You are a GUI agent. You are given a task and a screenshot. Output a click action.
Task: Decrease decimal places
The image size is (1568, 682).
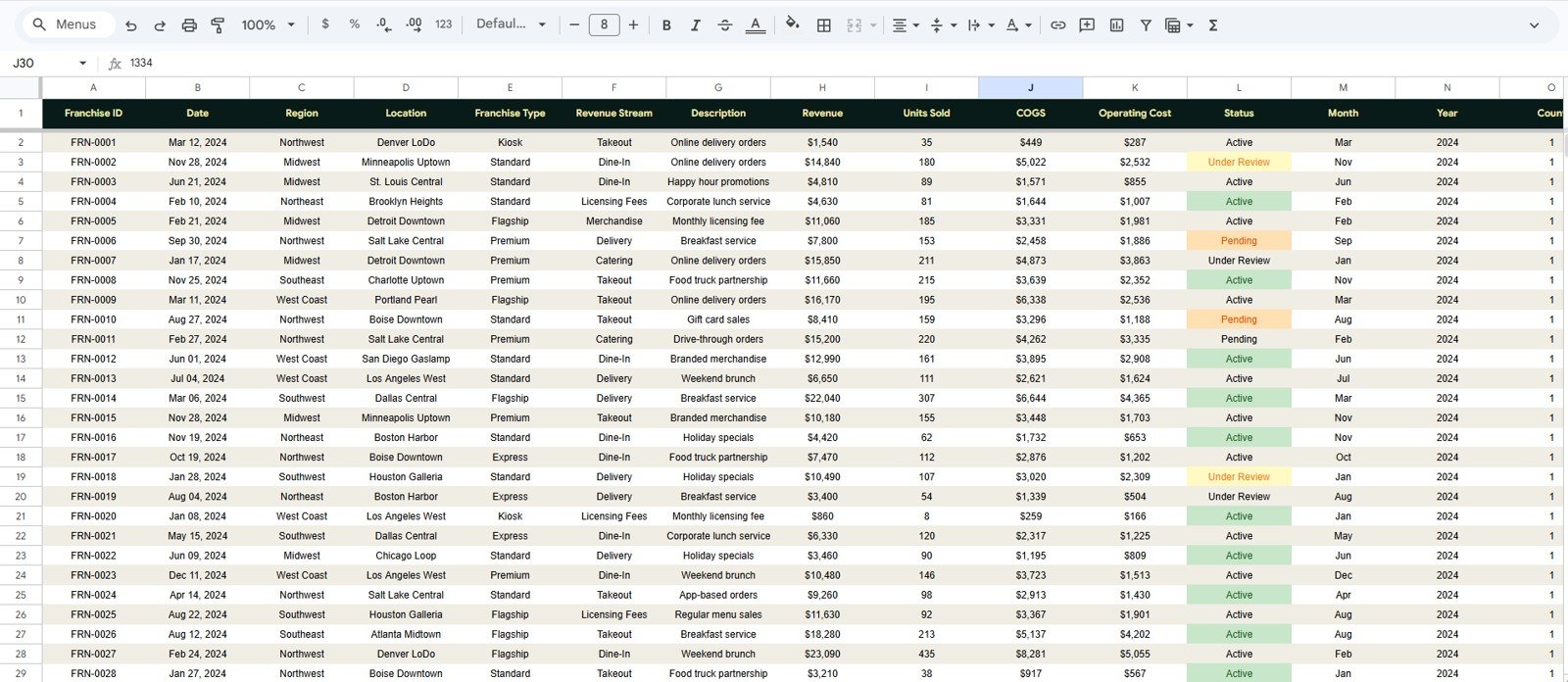(384, 24)
